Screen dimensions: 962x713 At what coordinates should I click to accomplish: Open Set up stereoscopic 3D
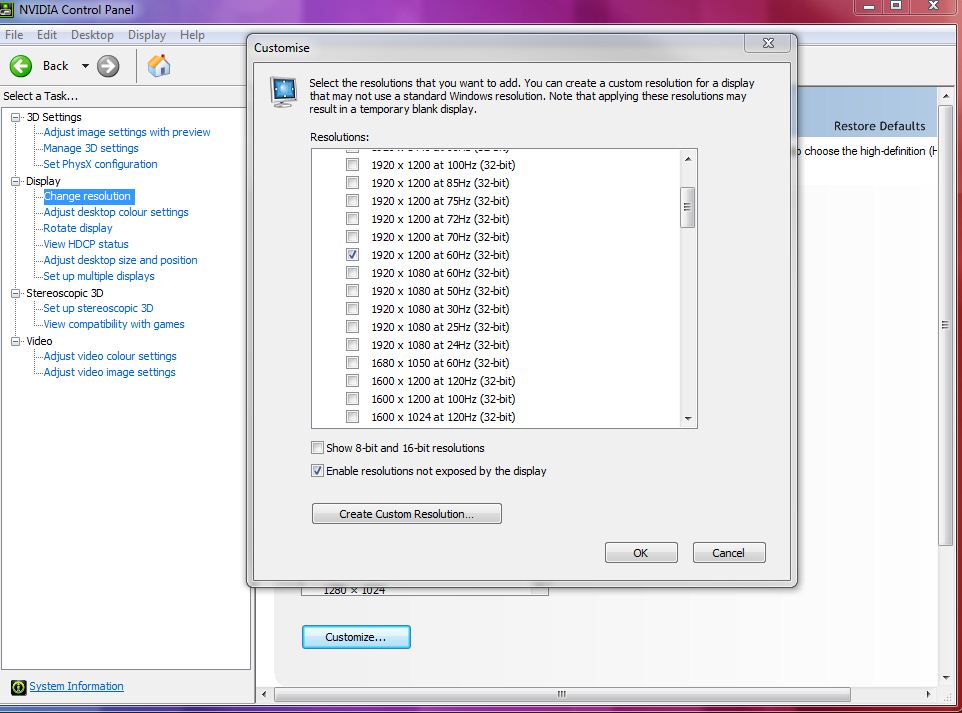(x=98, y=308)
